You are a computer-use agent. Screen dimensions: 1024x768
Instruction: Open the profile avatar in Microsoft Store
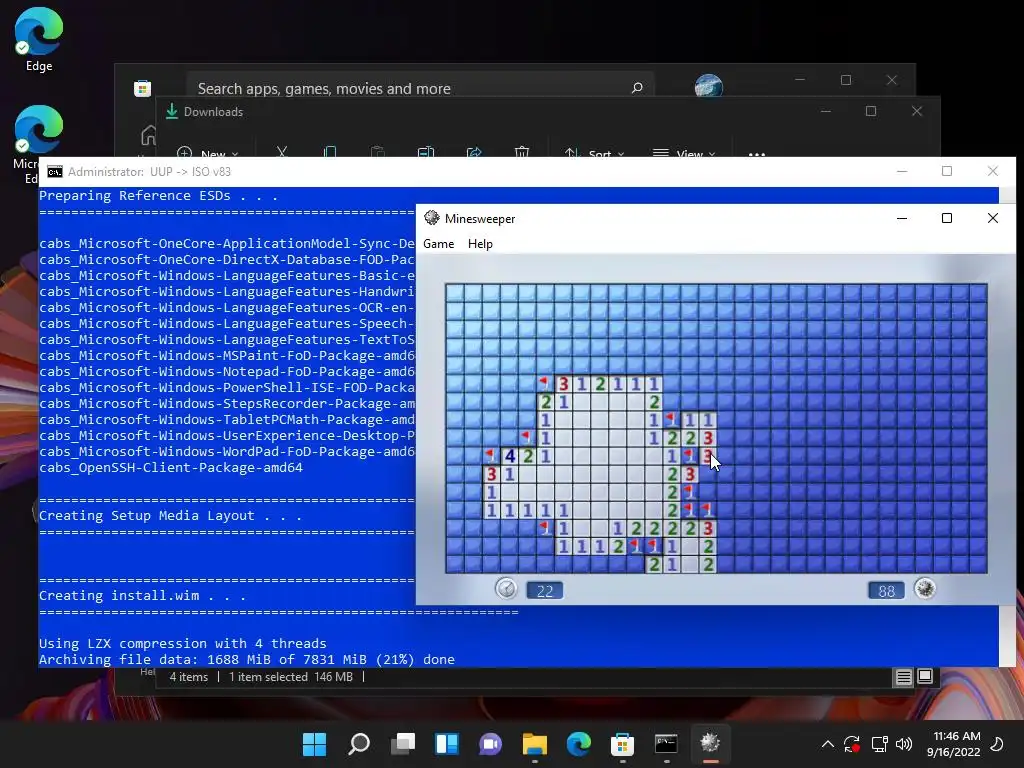tap(709, 86)
